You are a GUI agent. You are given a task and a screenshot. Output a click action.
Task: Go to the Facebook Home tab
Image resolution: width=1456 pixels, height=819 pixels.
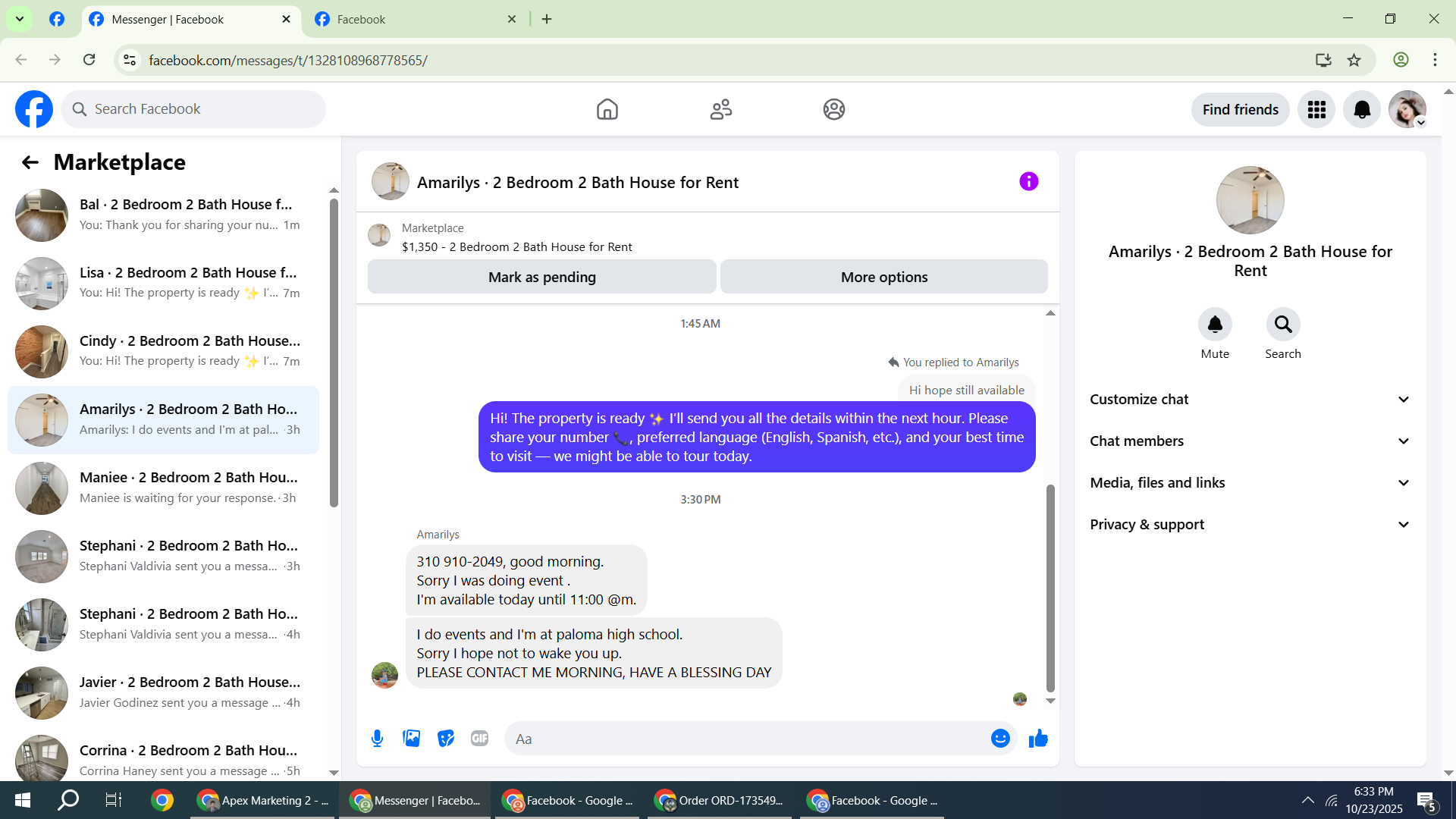click(x=607, y=110)
